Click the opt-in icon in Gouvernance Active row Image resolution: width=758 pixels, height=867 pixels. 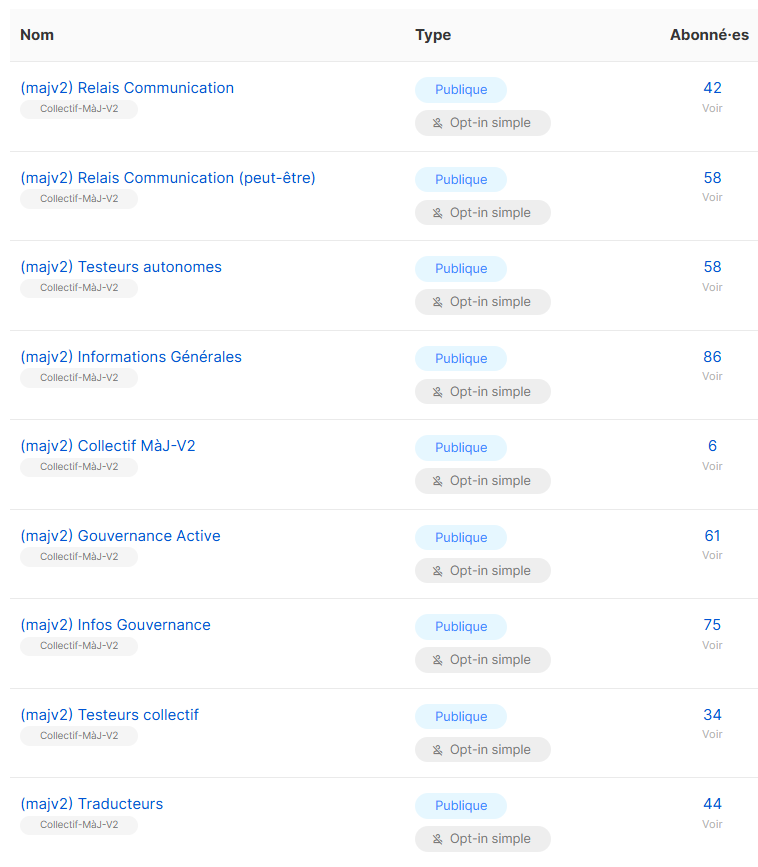[437, 571]
